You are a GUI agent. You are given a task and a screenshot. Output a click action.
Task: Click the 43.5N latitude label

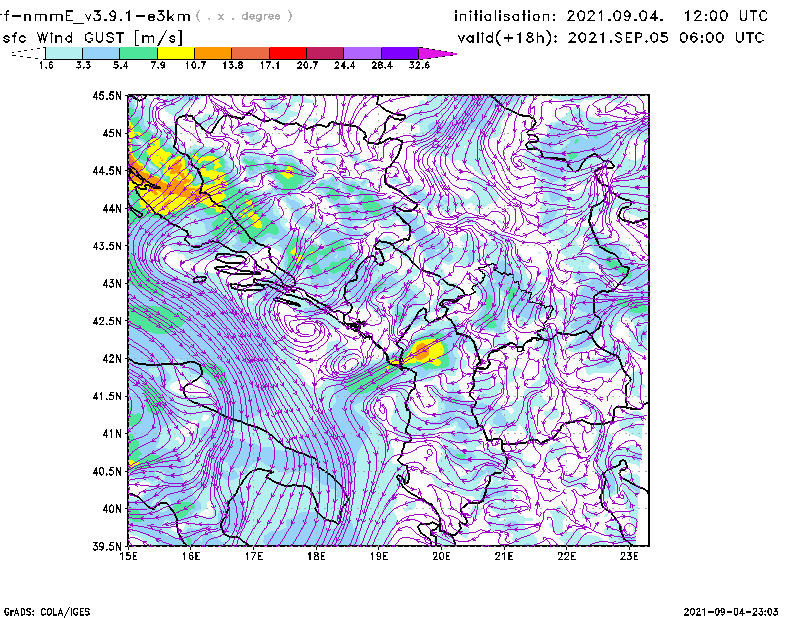tap(107, 246)
